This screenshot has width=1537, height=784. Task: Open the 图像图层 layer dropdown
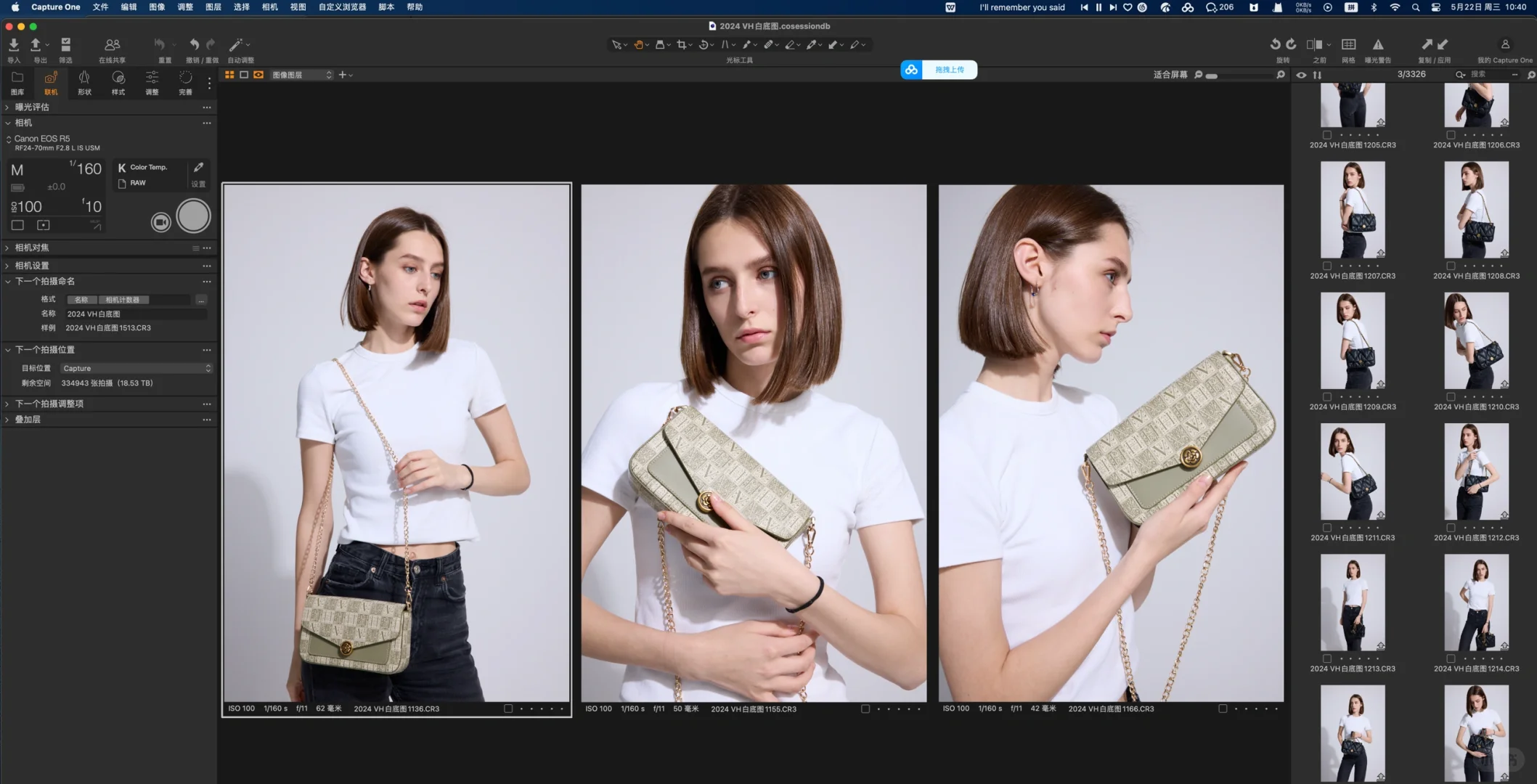(301, 75)
